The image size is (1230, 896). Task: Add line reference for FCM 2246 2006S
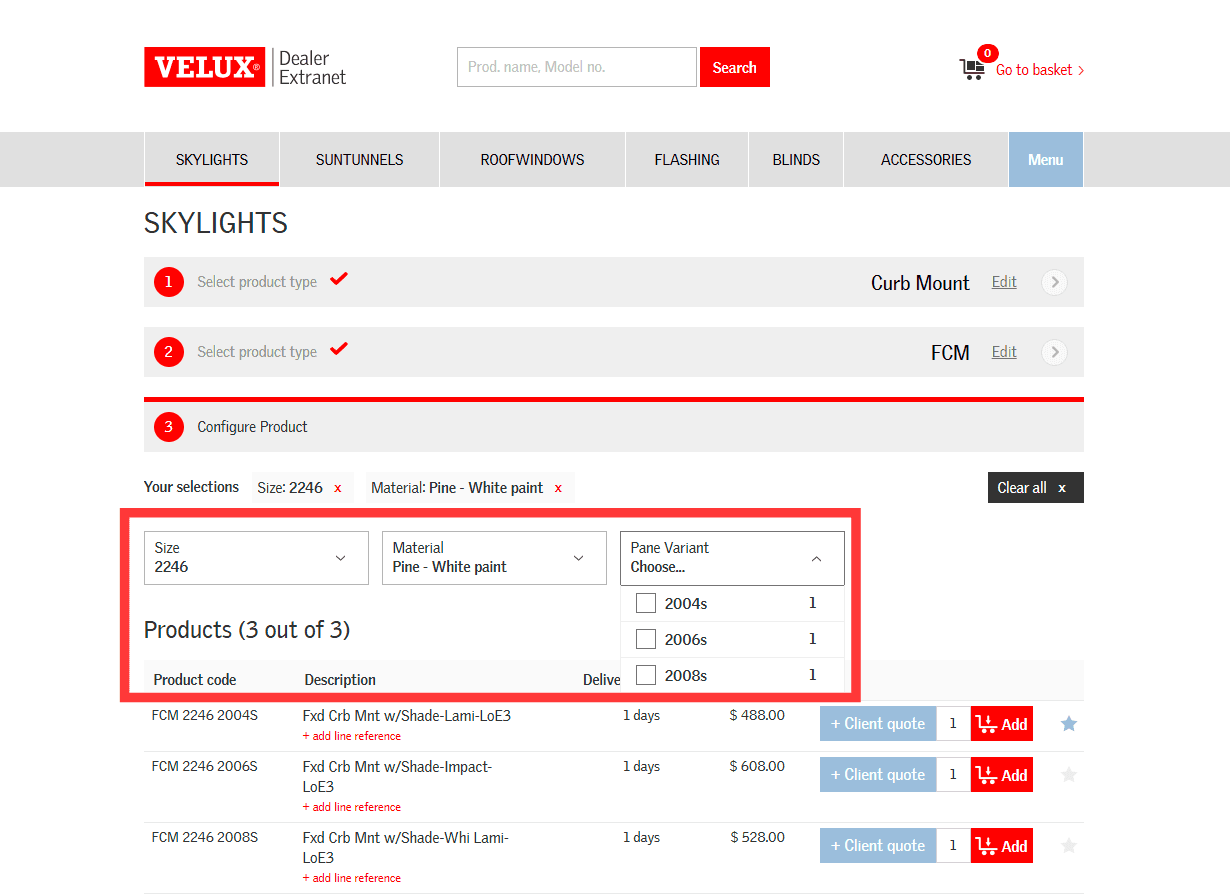point(352,807)
